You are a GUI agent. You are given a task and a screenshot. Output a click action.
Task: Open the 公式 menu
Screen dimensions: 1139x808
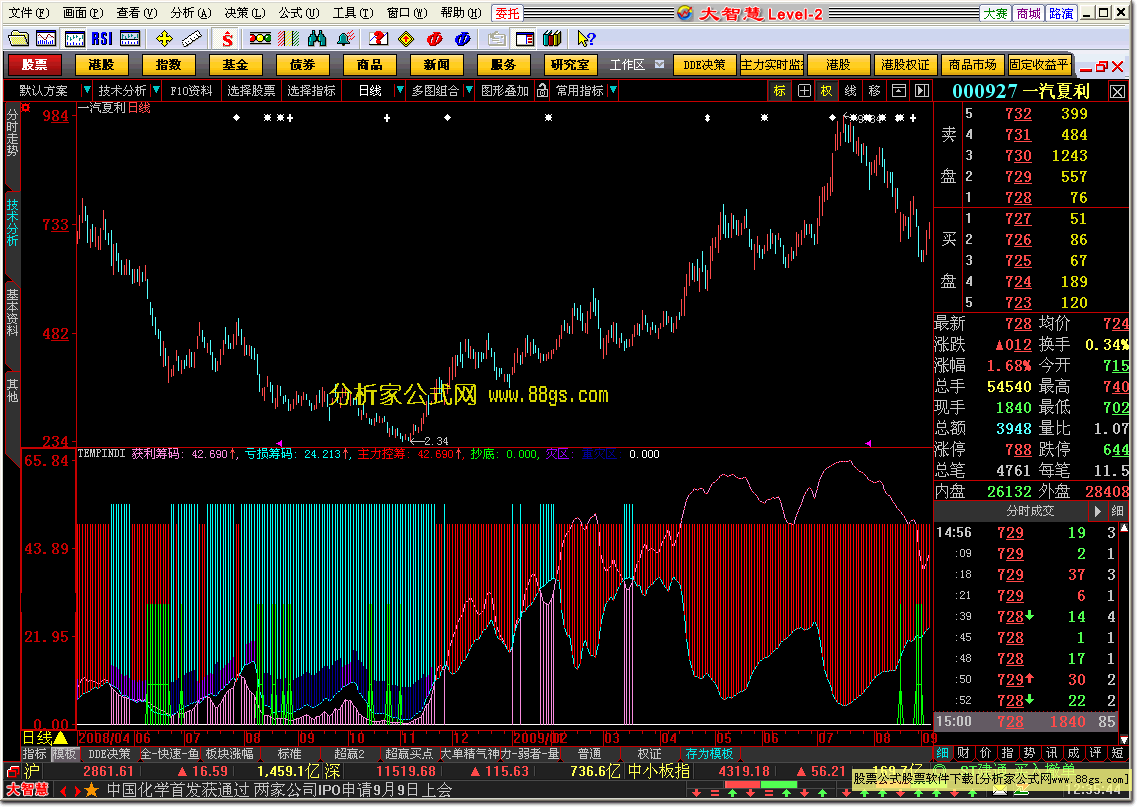[299, 13]
